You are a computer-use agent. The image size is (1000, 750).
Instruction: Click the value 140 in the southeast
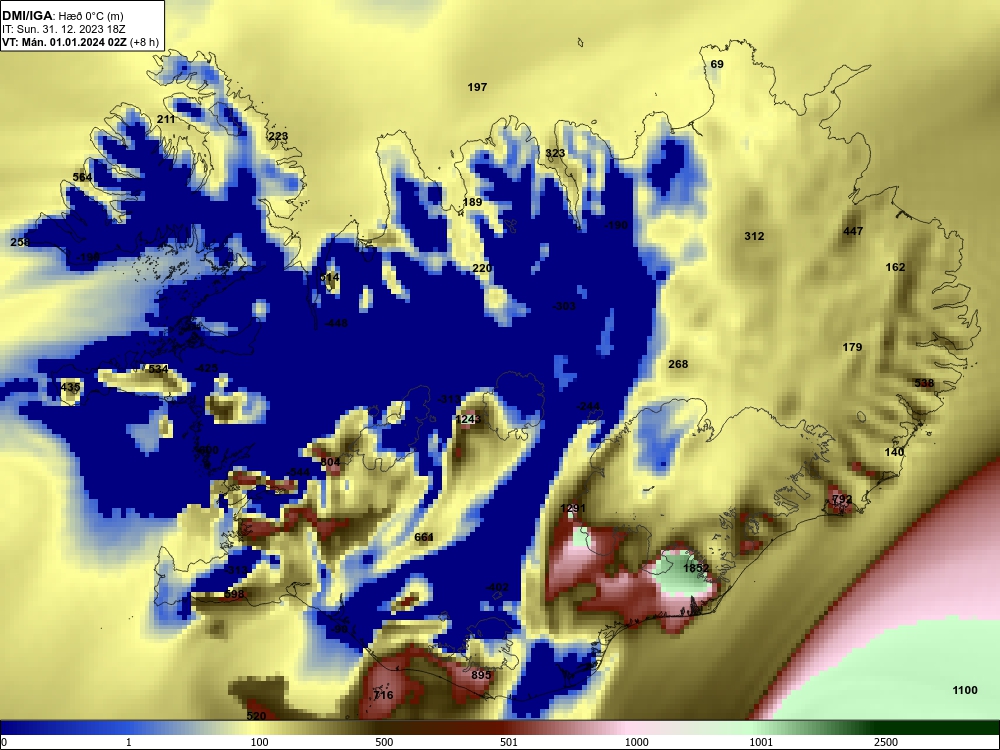point(894,452)
